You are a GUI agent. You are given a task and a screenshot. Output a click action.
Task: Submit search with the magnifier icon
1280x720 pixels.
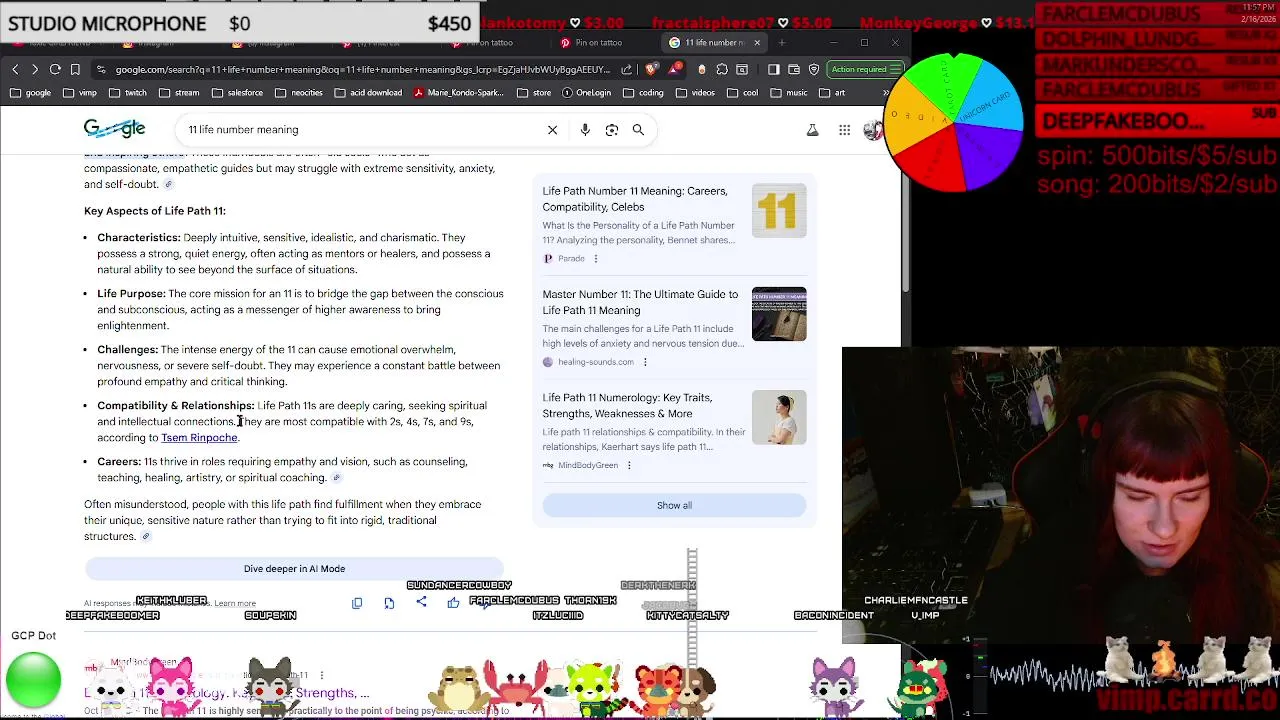coord(638,129)
